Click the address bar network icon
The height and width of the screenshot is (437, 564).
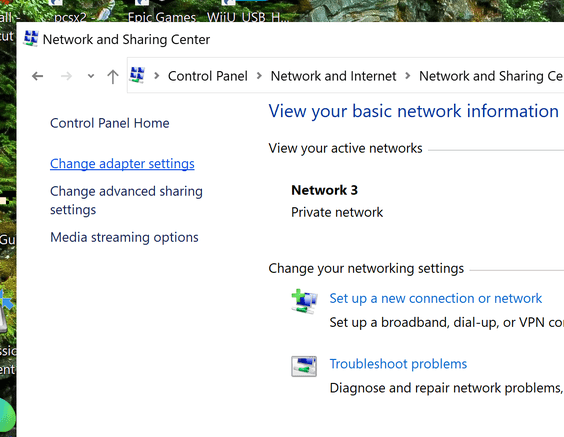click(x=137, y=75)
